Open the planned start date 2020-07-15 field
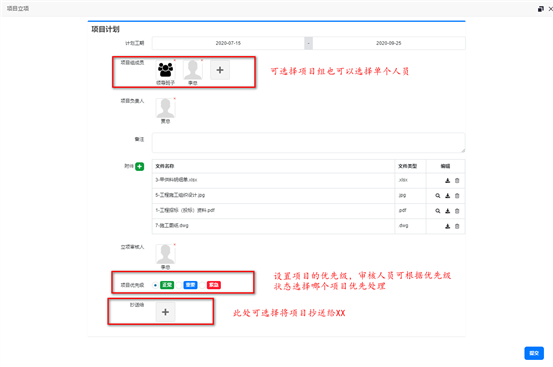The height and width of the screenshot is (367, 553). (x=228, y=43)
